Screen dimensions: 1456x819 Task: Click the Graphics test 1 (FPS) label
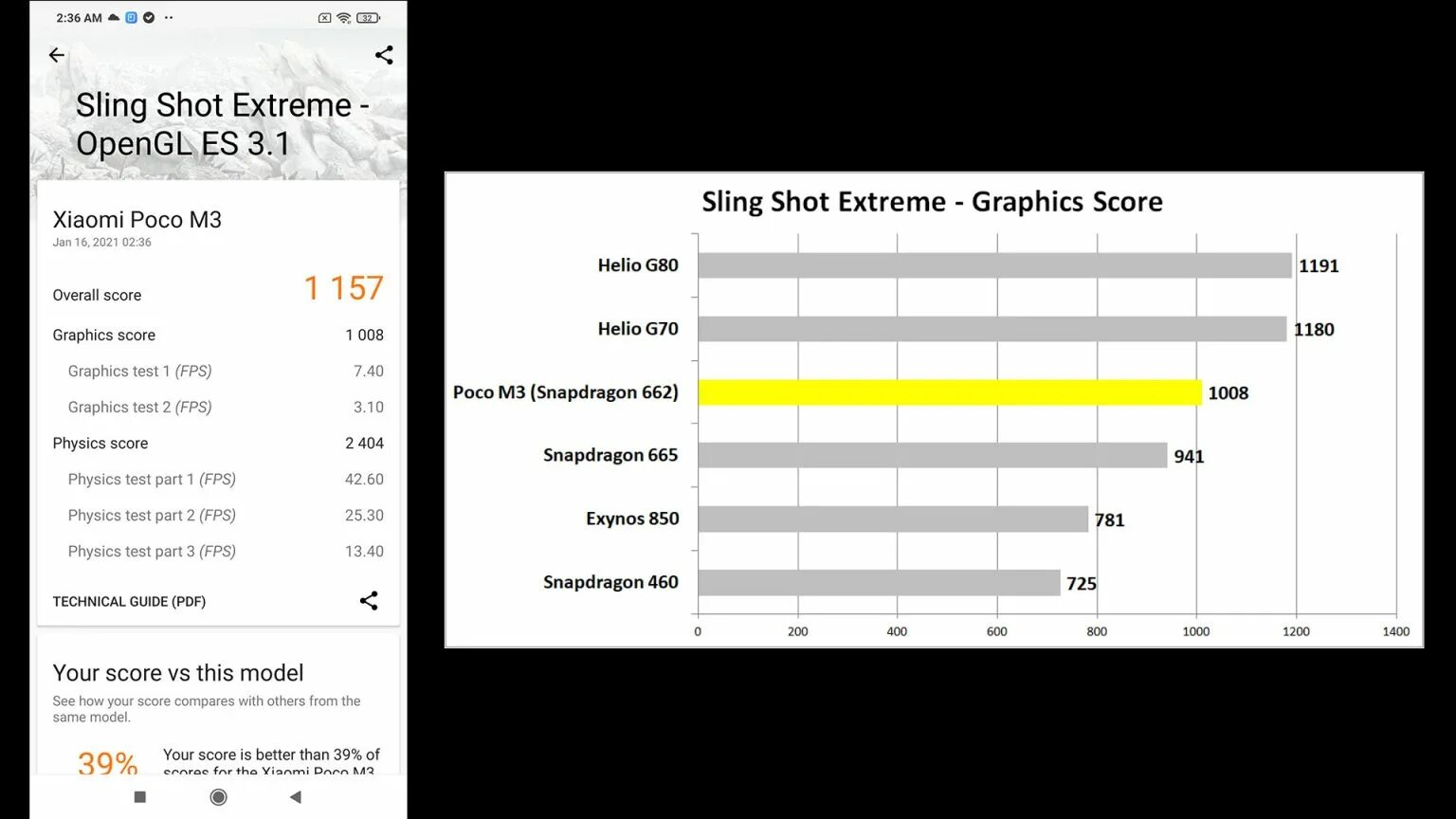point(139,372)
